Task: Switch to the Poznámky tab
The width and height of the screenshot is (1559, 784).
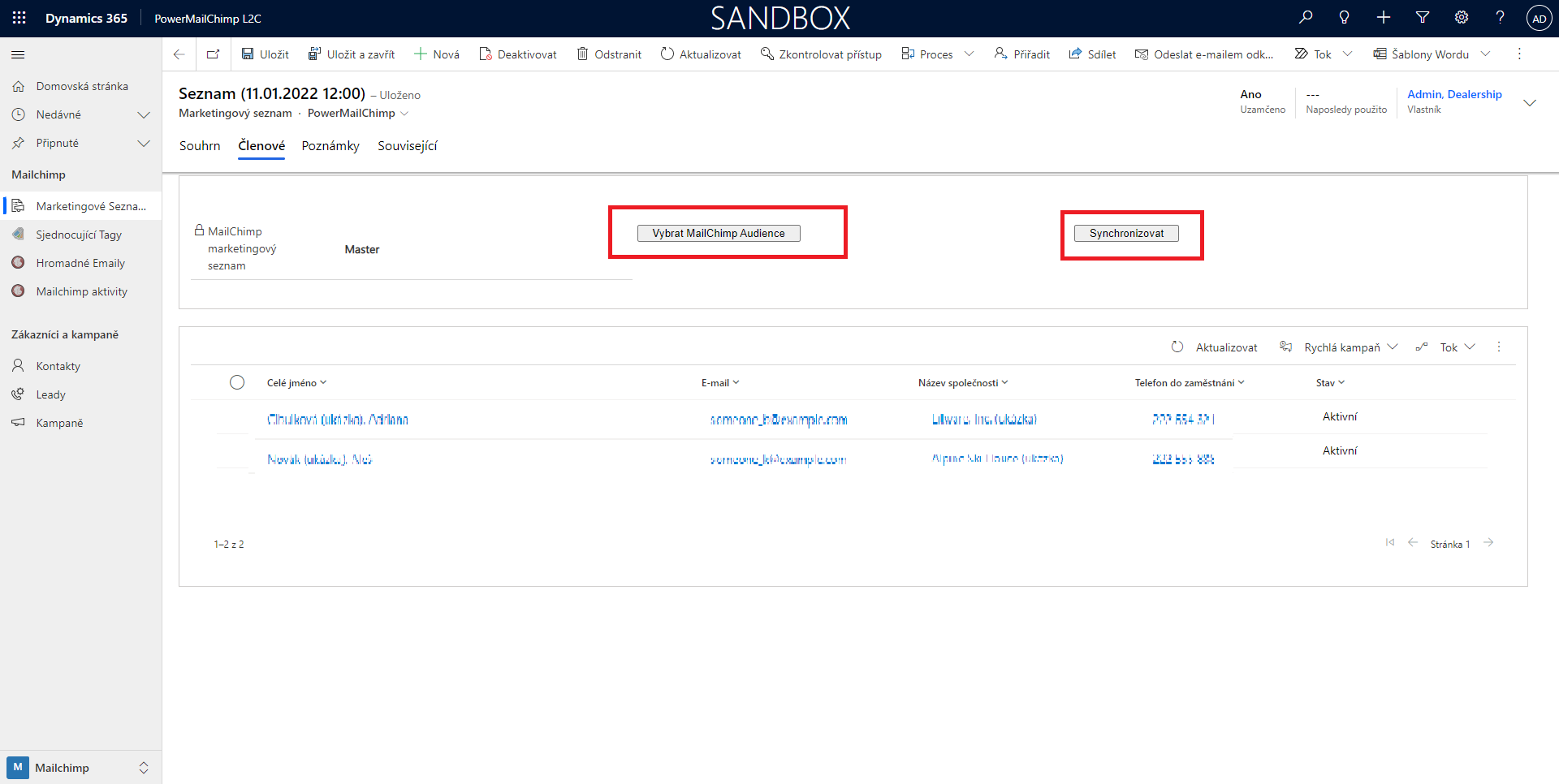Action: pos(330,146)
